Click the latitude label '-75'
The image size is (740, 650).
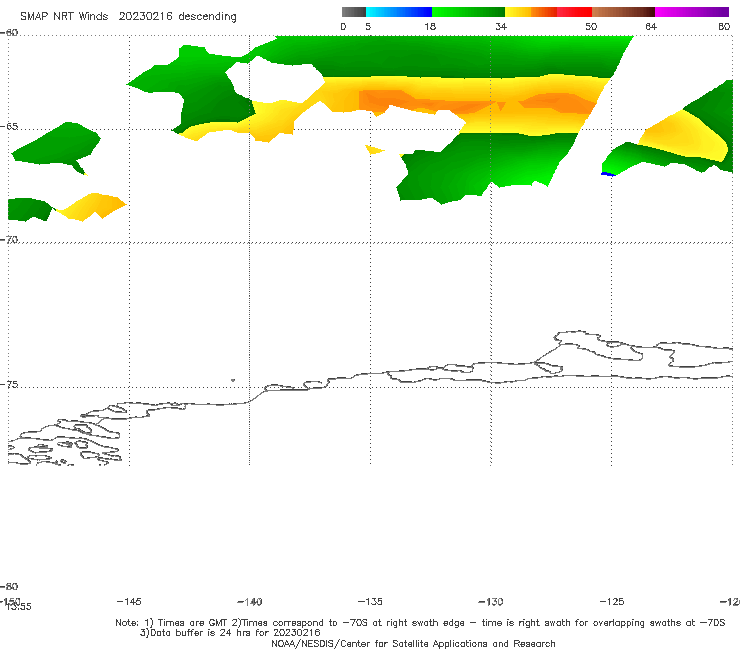click(9, 384)
